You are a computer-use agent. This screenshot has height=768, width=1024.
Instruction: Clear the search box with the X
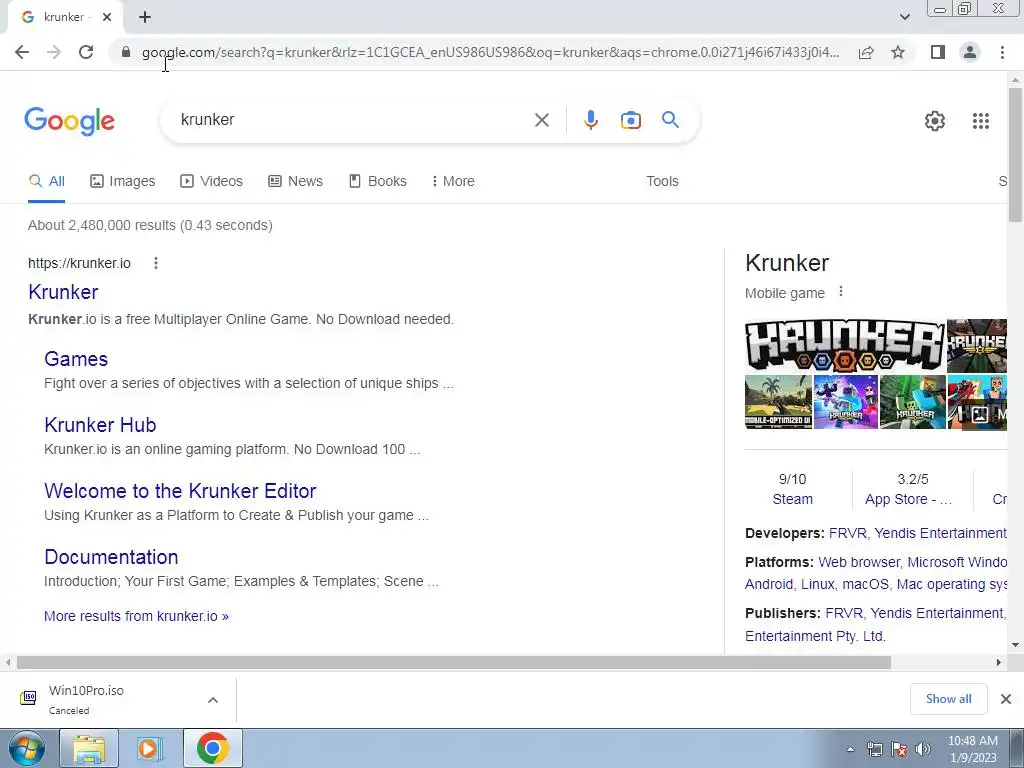(541, 120)
